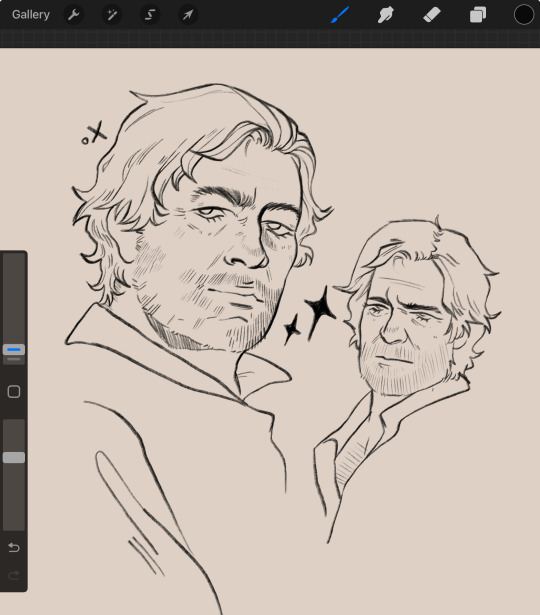Undo the last stroke

[14, 547]
